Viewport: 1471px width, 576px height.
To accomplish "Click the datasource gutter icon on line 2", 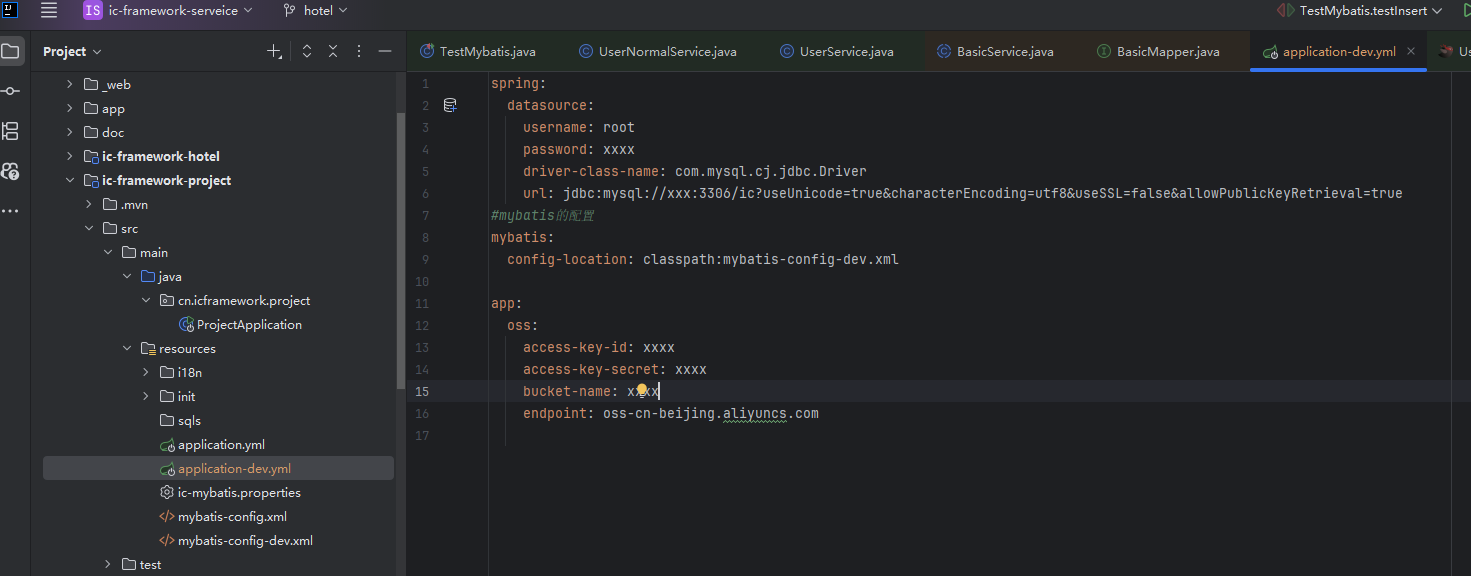I will click(x=450, y=105).
